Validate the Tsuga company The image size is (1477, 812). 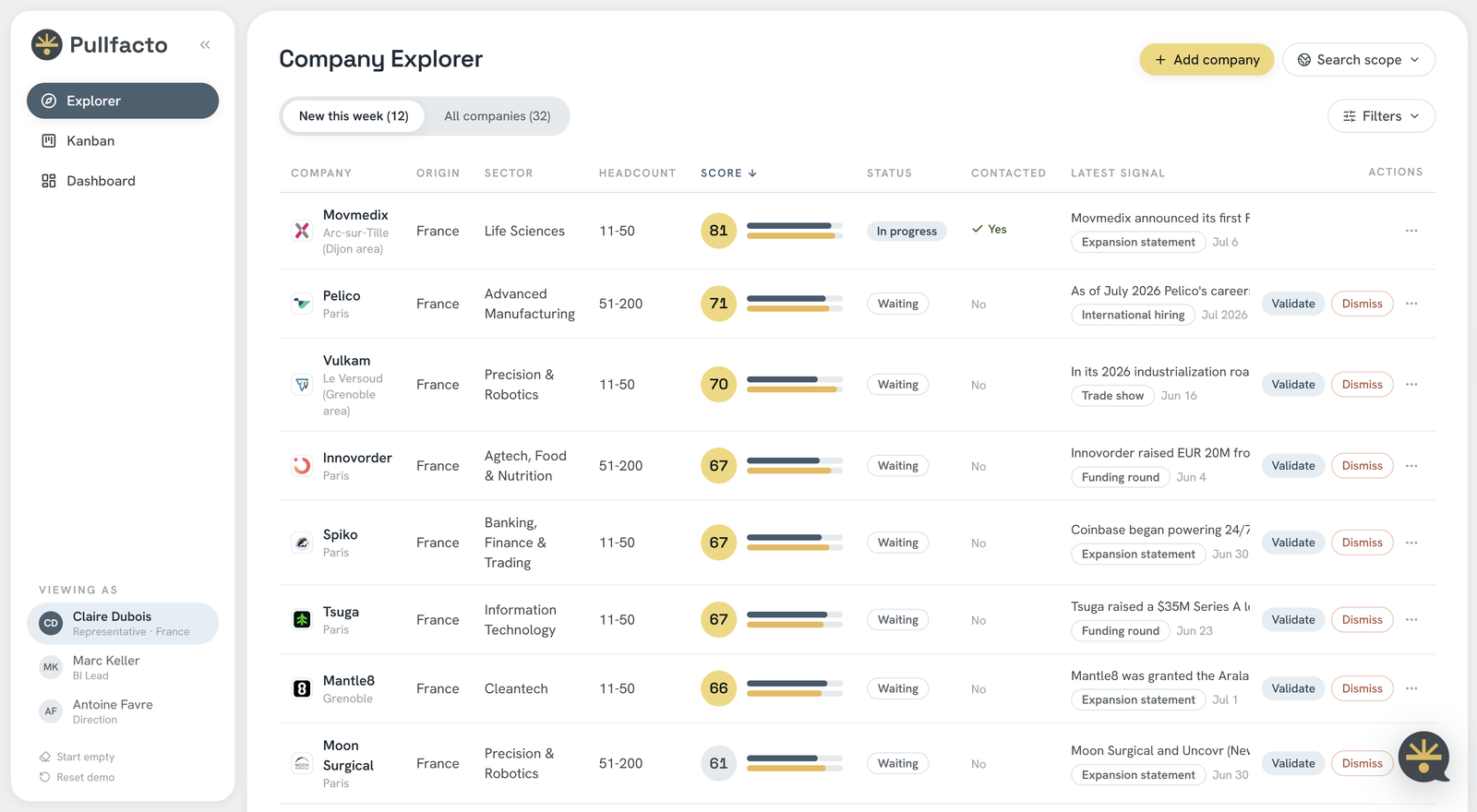(x=1293, y=620)
